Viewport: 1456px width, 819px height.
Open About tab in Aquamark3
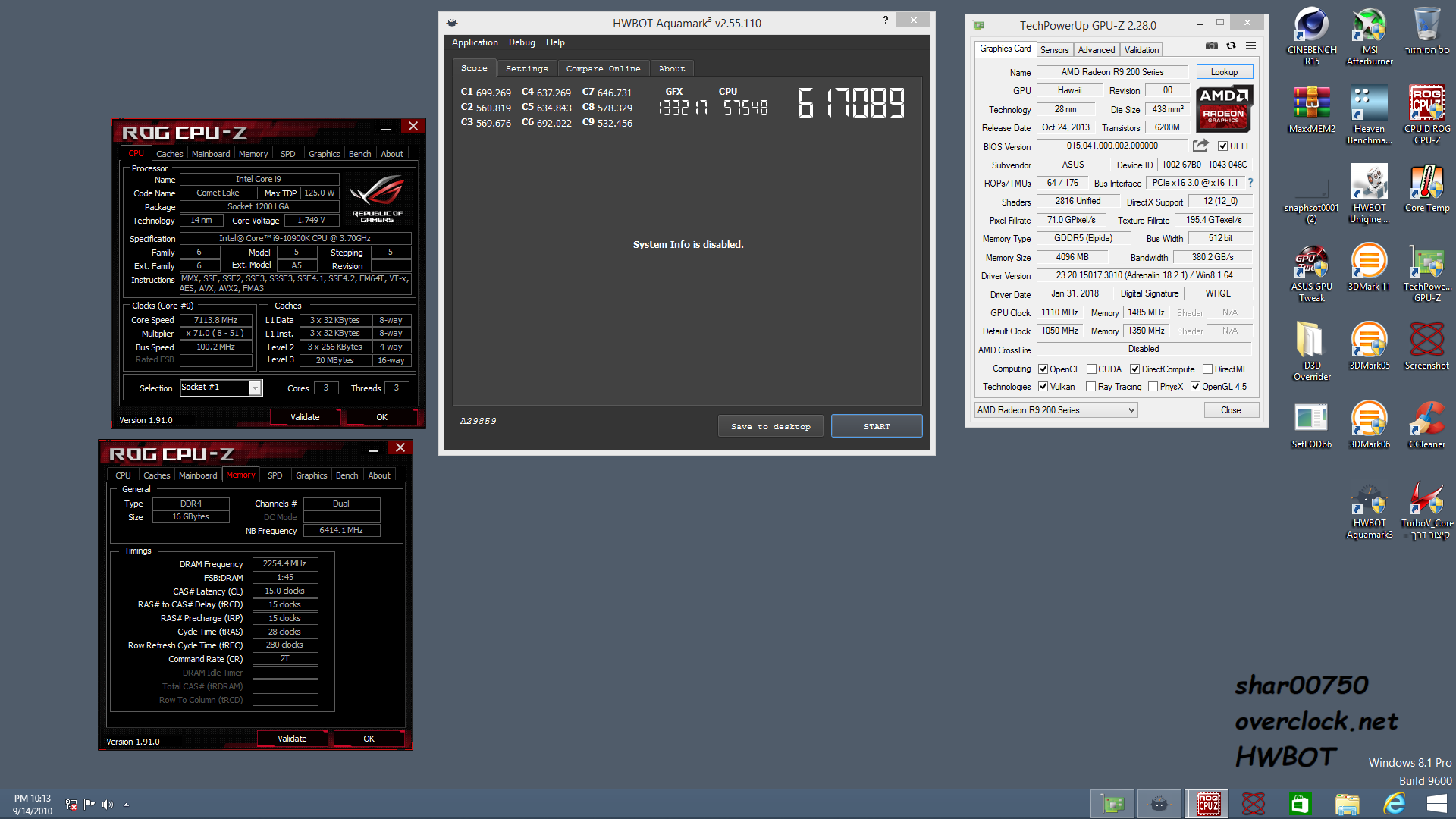tap(672, 68)
